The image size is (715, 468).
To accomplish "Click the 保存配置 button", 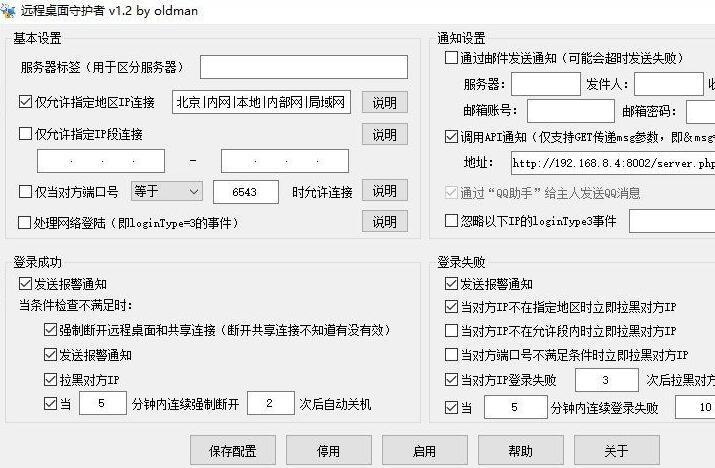I will (x=233, y=451).
